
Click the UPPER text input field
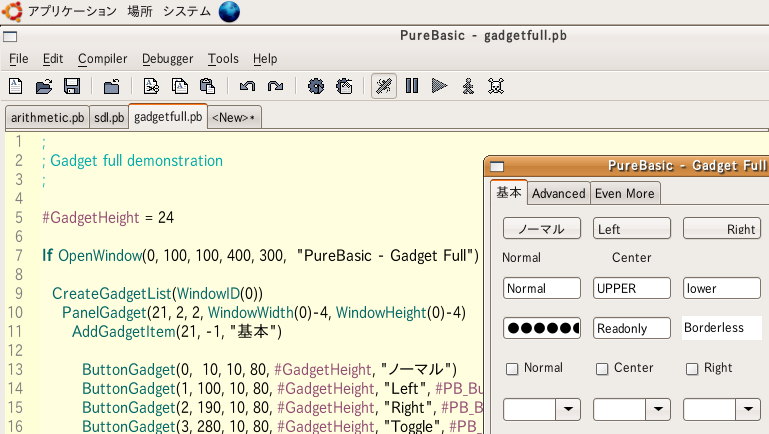coord(632,288)
